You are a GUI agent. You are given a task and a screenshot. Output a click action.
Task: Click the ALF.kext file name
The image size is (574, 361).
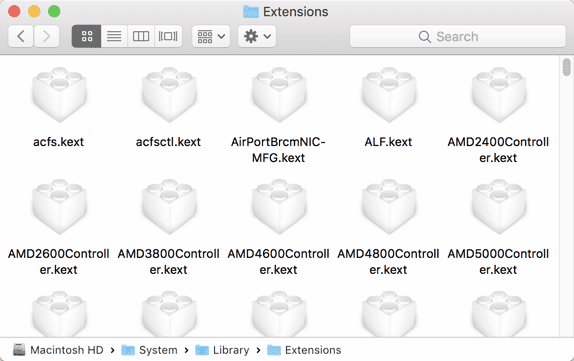(x=388, y=142)
